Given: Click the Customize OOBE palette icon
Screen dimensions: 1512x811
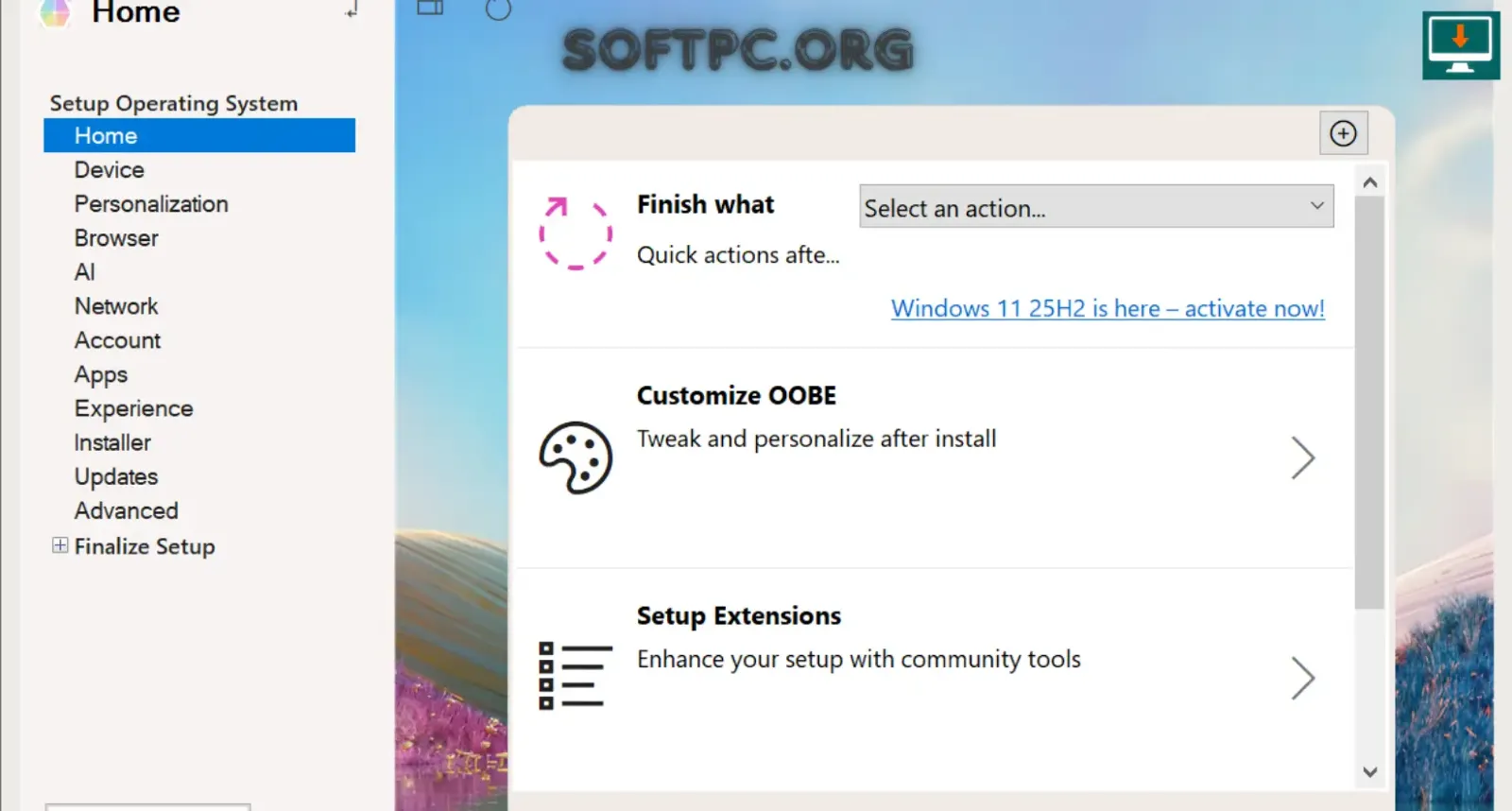Looking at the screenshot, I should point(576,457).
